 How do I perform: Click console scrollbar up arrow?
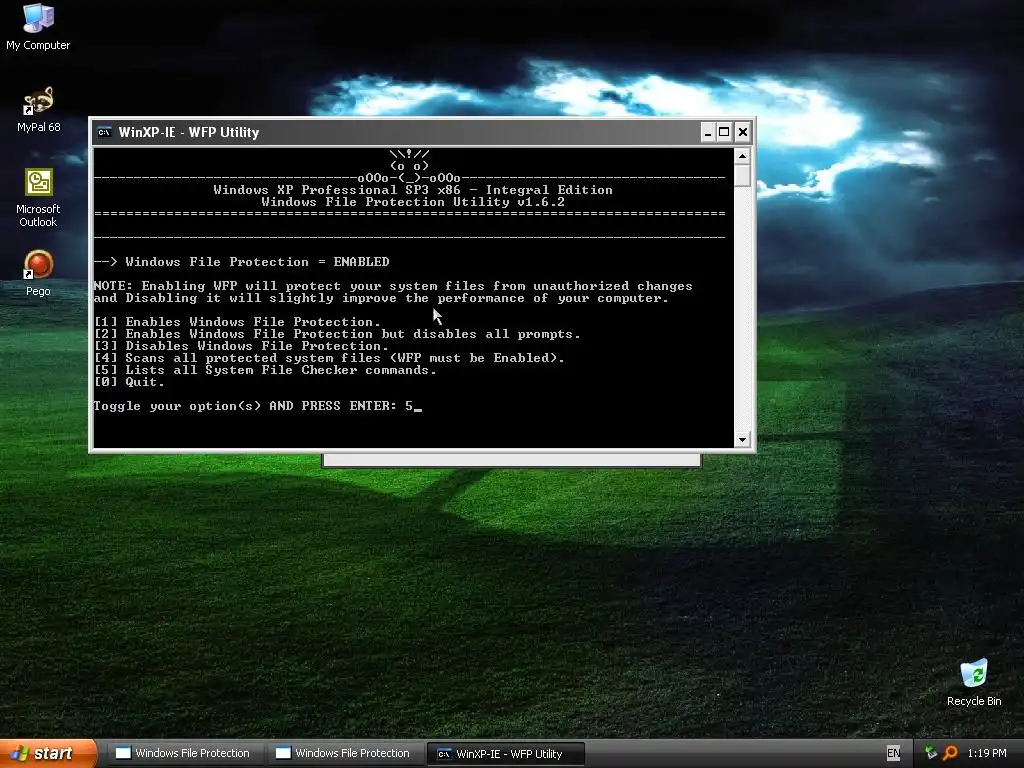[742, 156]
